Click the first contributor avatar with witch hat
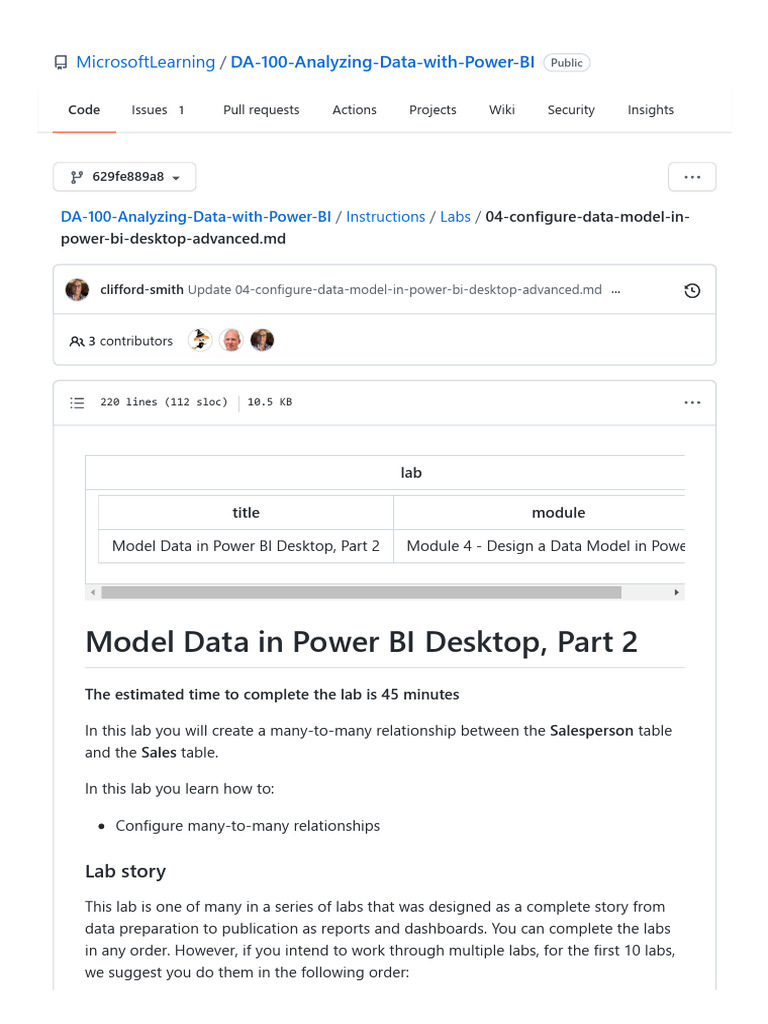 point(200,340)
